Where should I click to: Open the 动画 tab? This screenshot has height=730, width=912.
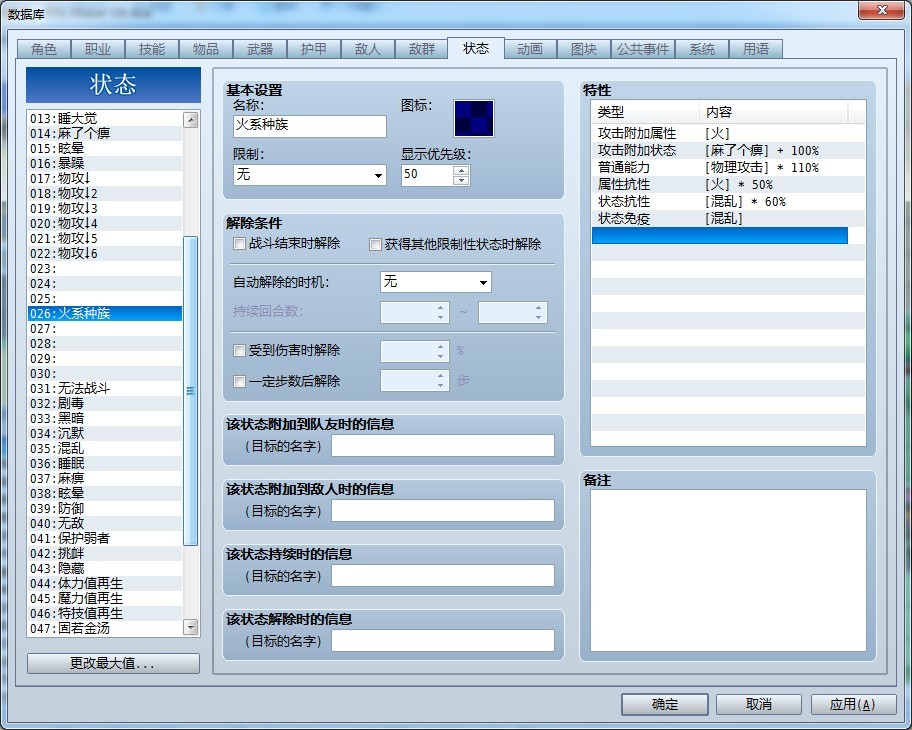pos(530,49)
